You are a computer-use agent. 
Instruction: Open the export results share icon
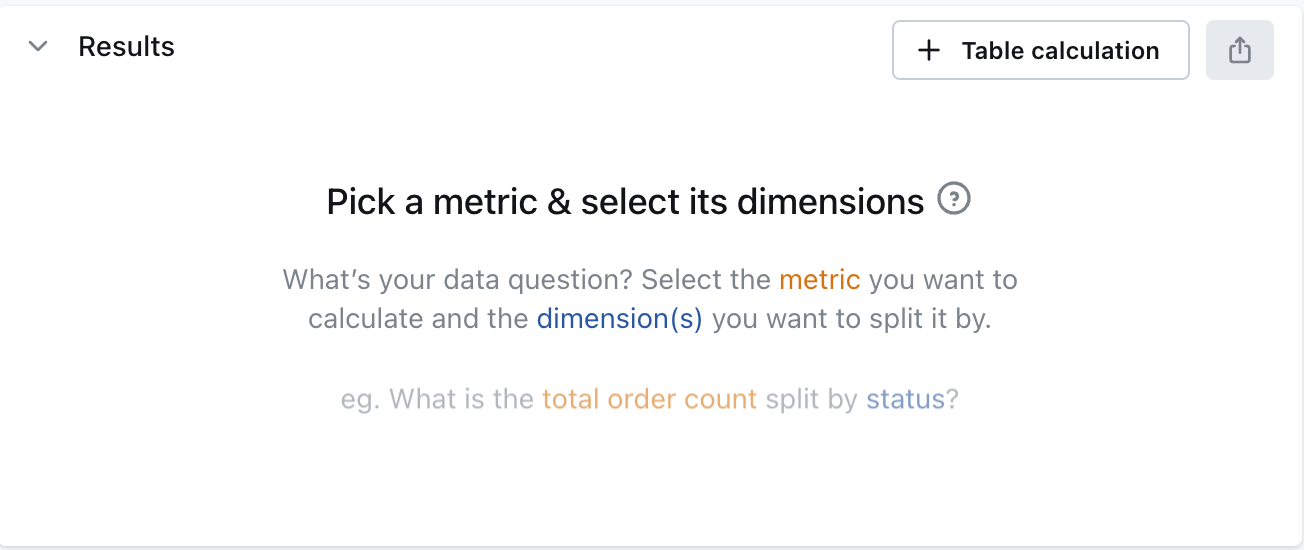tap(1239, 50)
